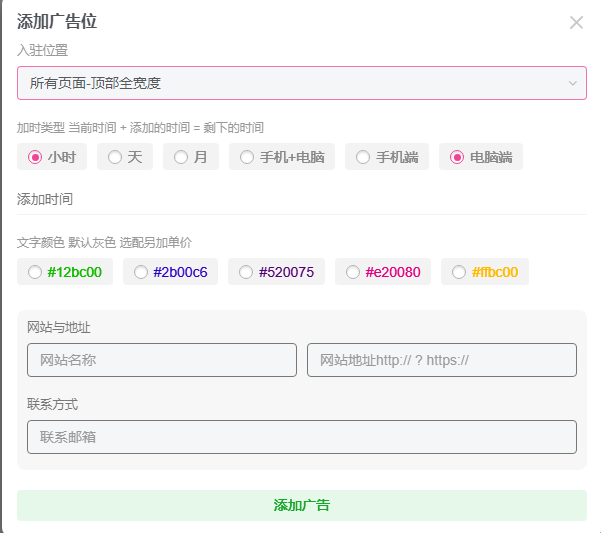Click the 网站地址 URL input field
The width and height of the screenshot is (601, 533).
coord(441,360)
